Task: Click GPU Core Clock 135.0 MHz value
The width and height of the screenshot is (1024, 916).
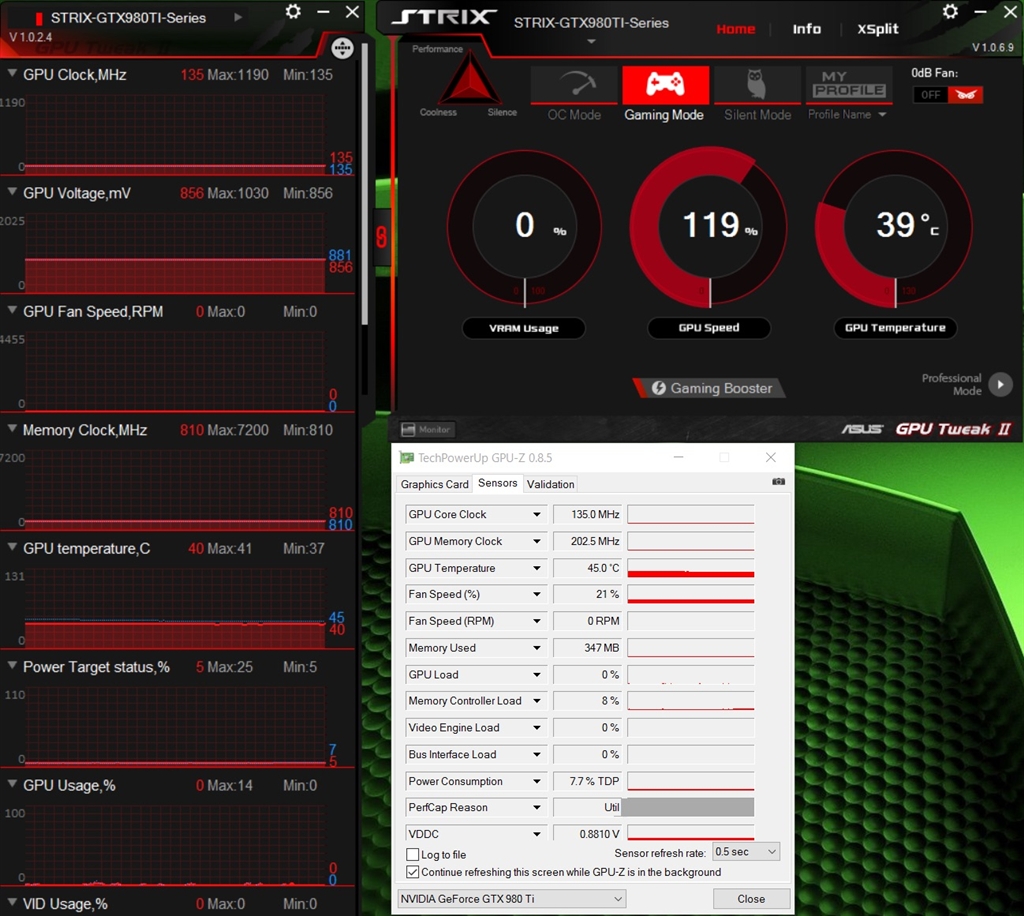Action: pyautogui.click(x=586, y=514)
